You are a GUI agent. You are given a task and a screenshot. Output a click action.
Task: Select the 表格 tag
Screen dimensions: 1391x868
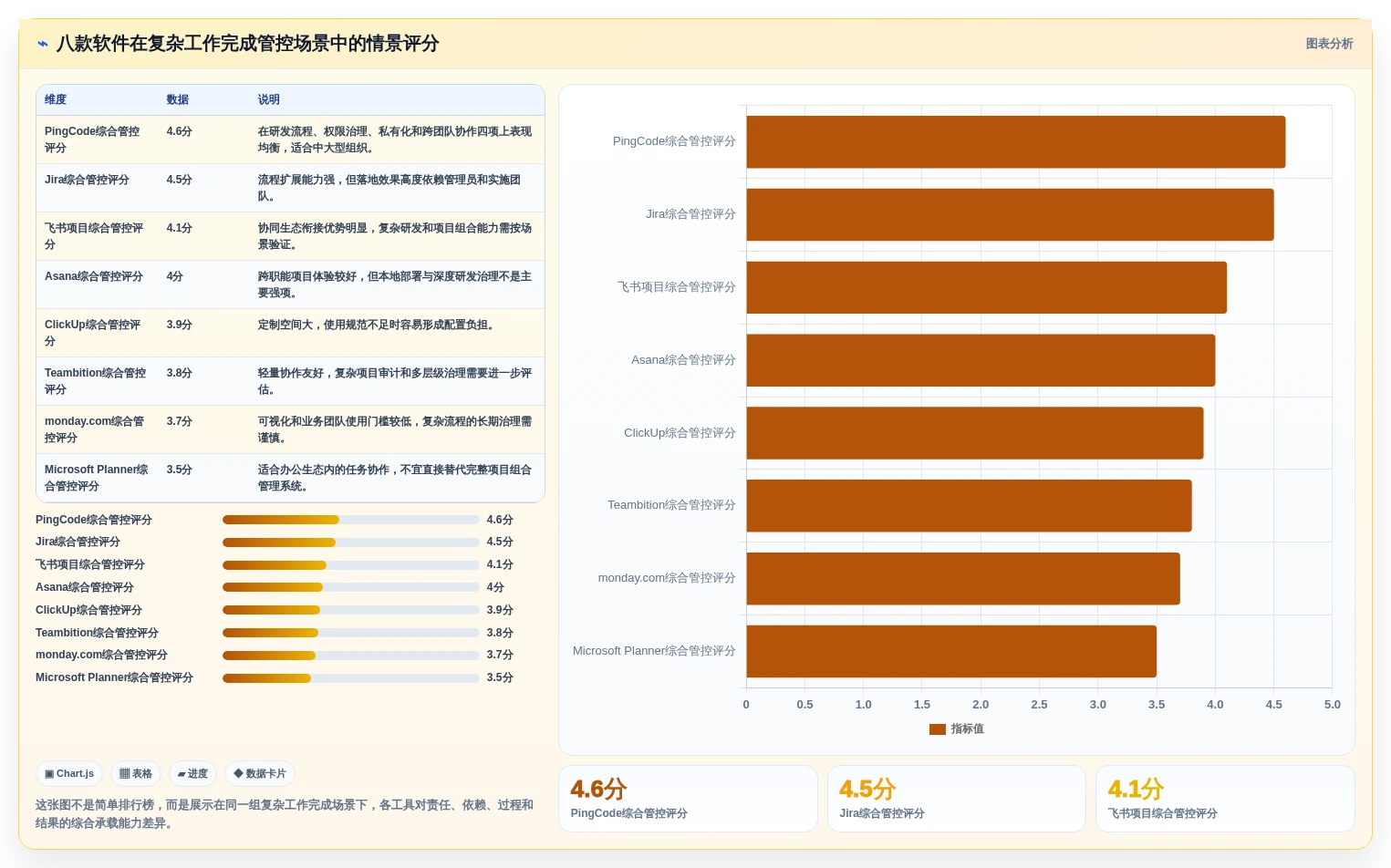point(136,774)
